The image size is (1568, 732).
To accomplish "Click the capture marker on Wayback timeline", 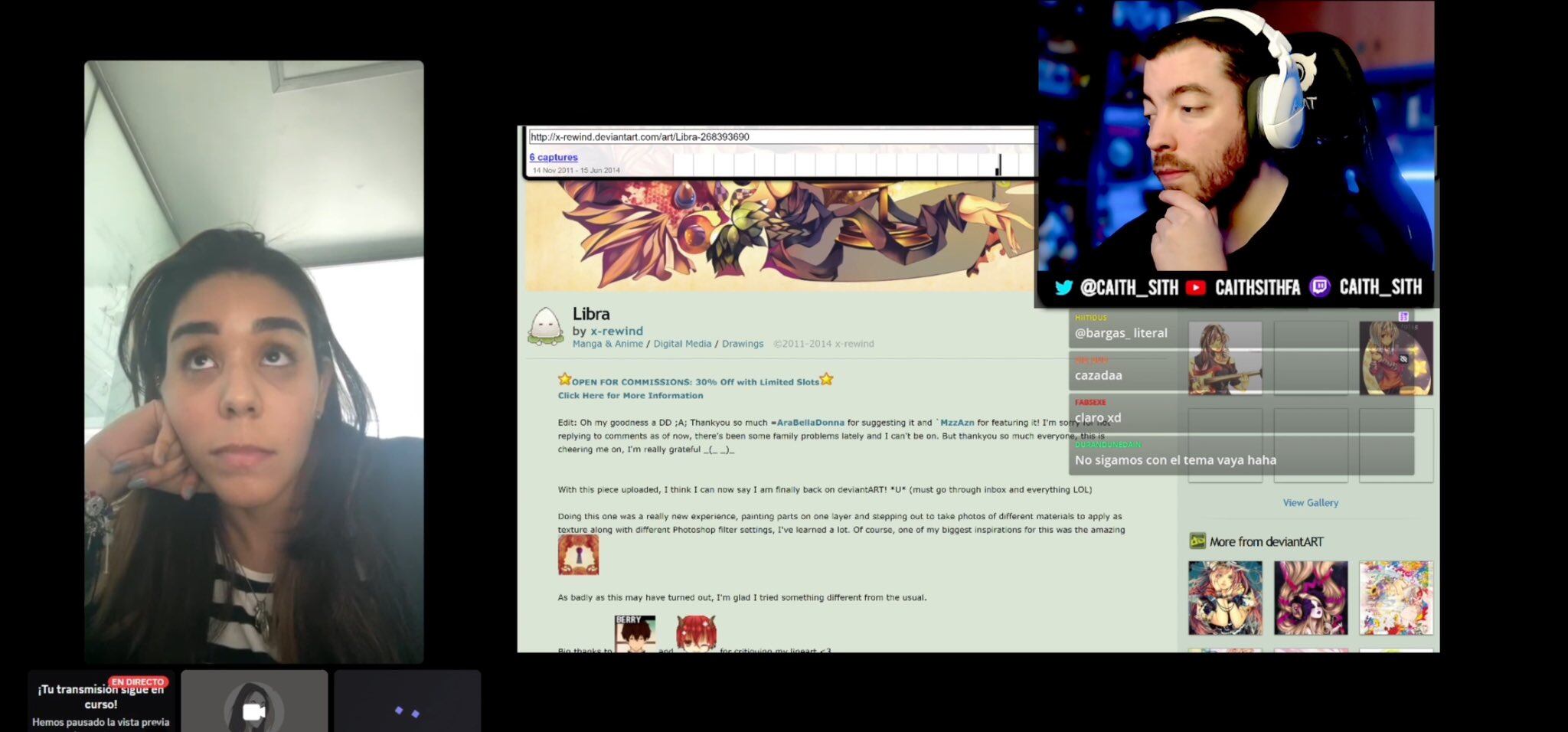I will 998,165.
